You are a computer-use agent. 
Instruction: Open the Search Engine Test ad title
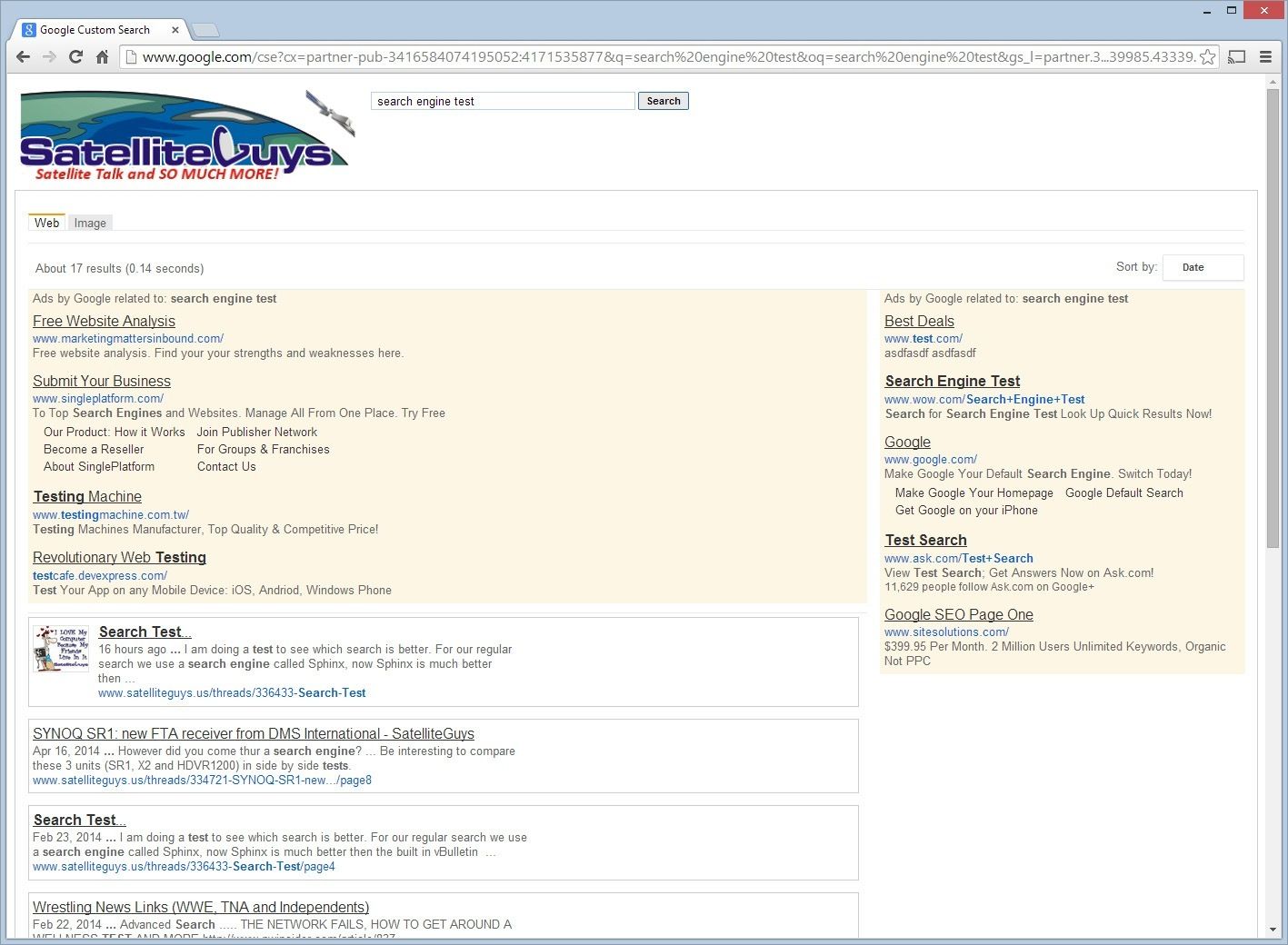pos(953,381)
